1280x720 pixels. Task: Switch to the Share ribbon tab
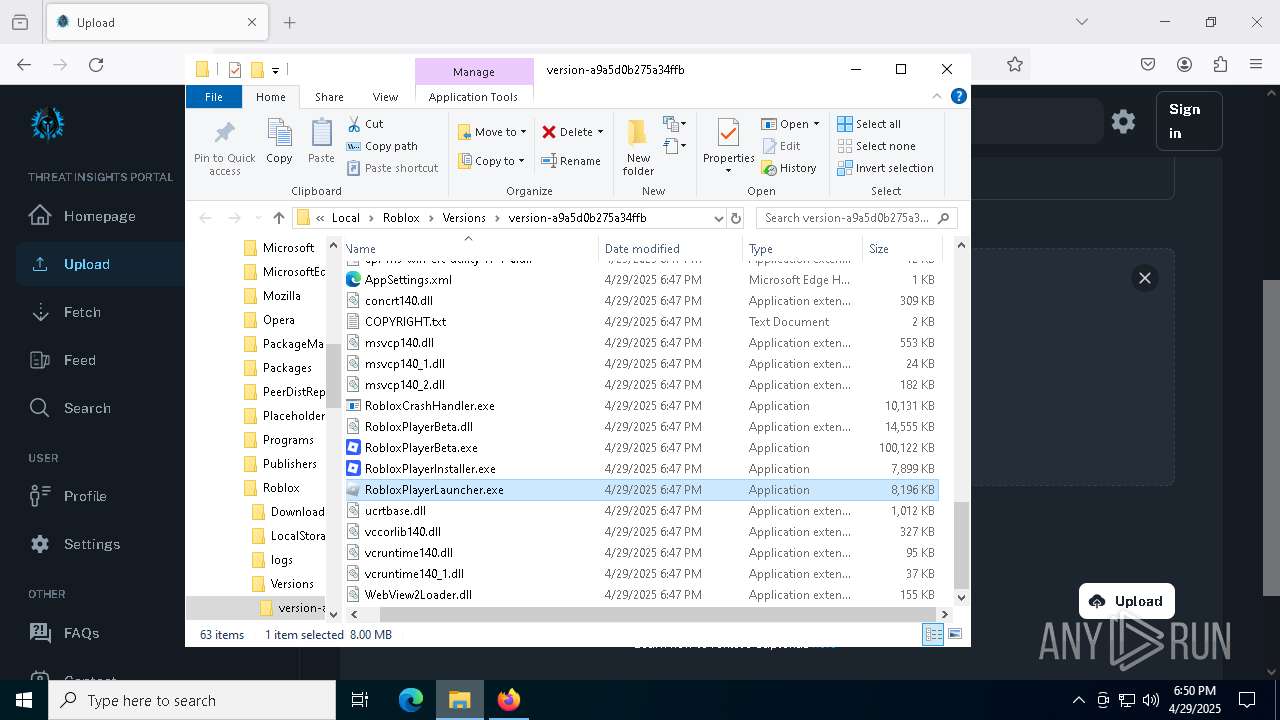coord(329,97)
